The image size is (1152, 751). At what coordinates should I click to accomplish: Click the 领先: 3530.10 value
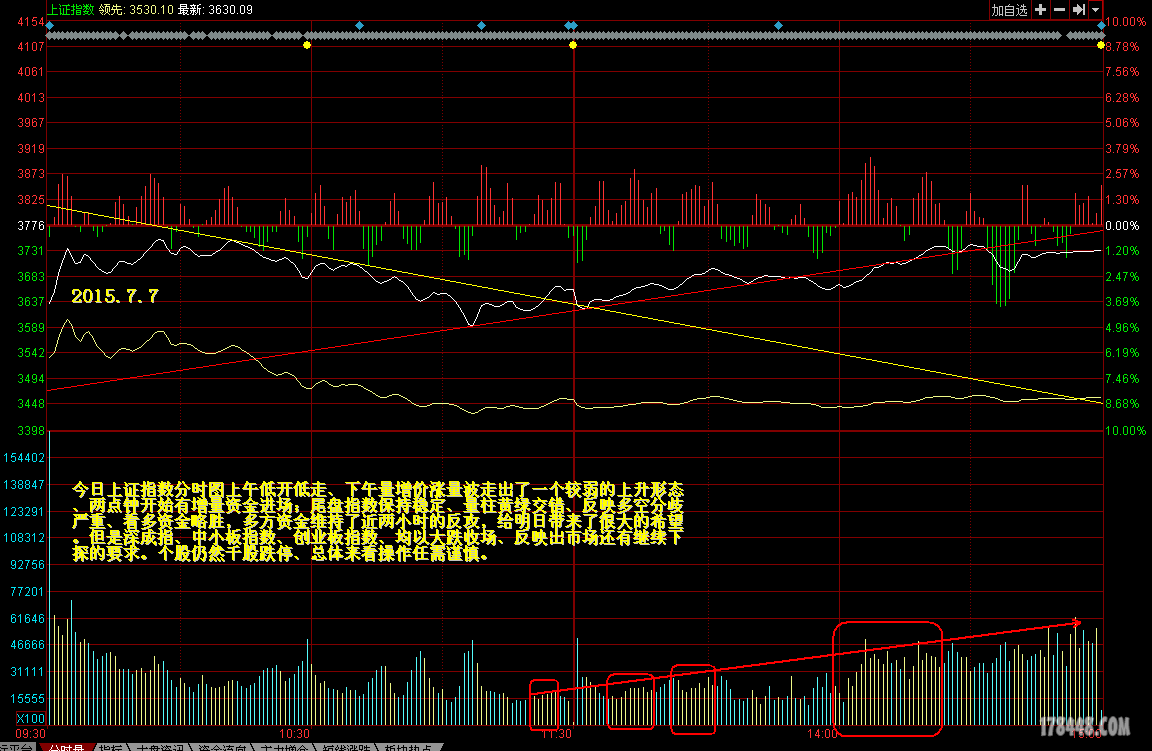point(136,10)
